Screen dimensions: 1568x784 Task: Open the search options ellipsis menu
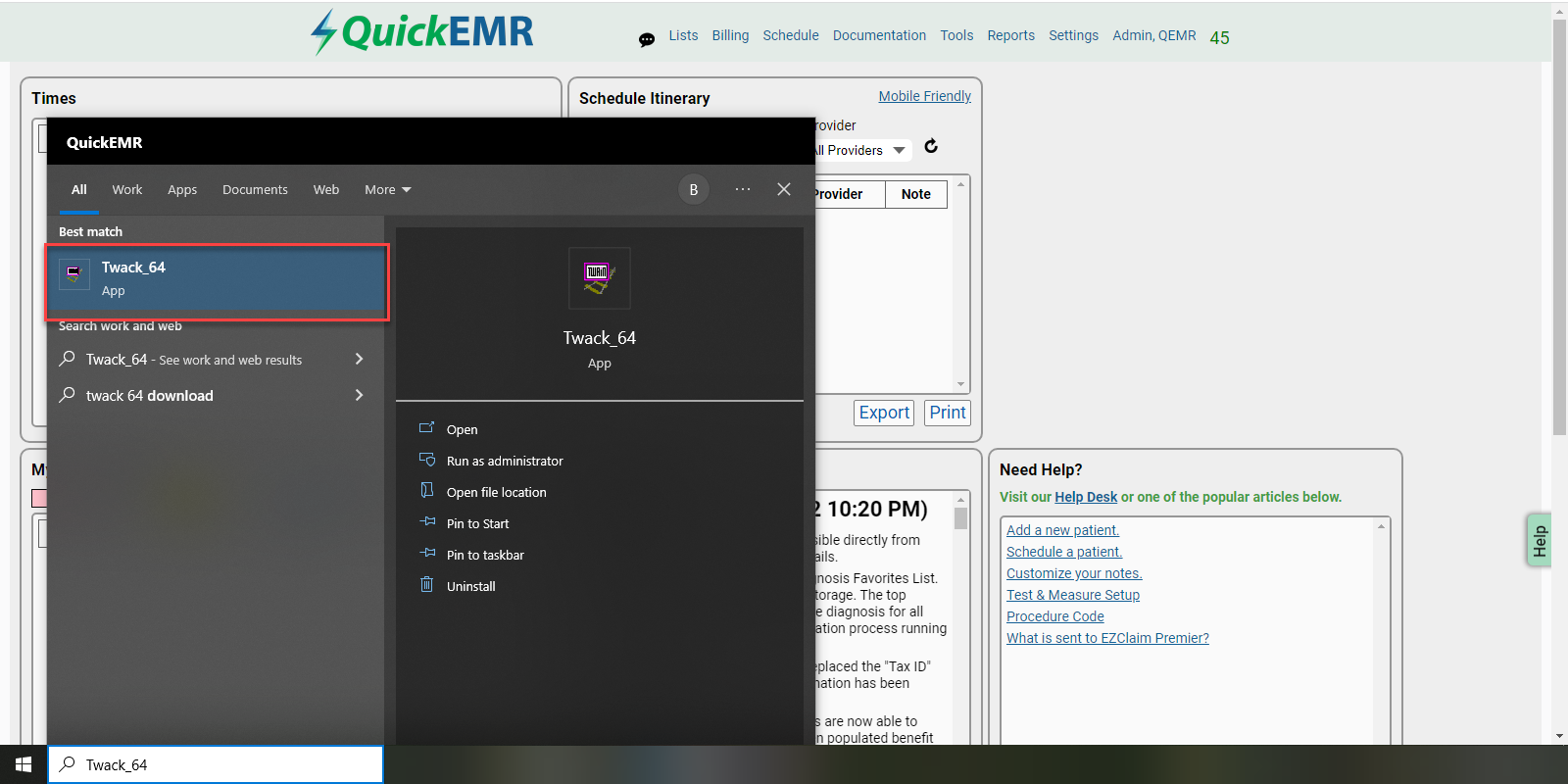[x=743, y=189]
